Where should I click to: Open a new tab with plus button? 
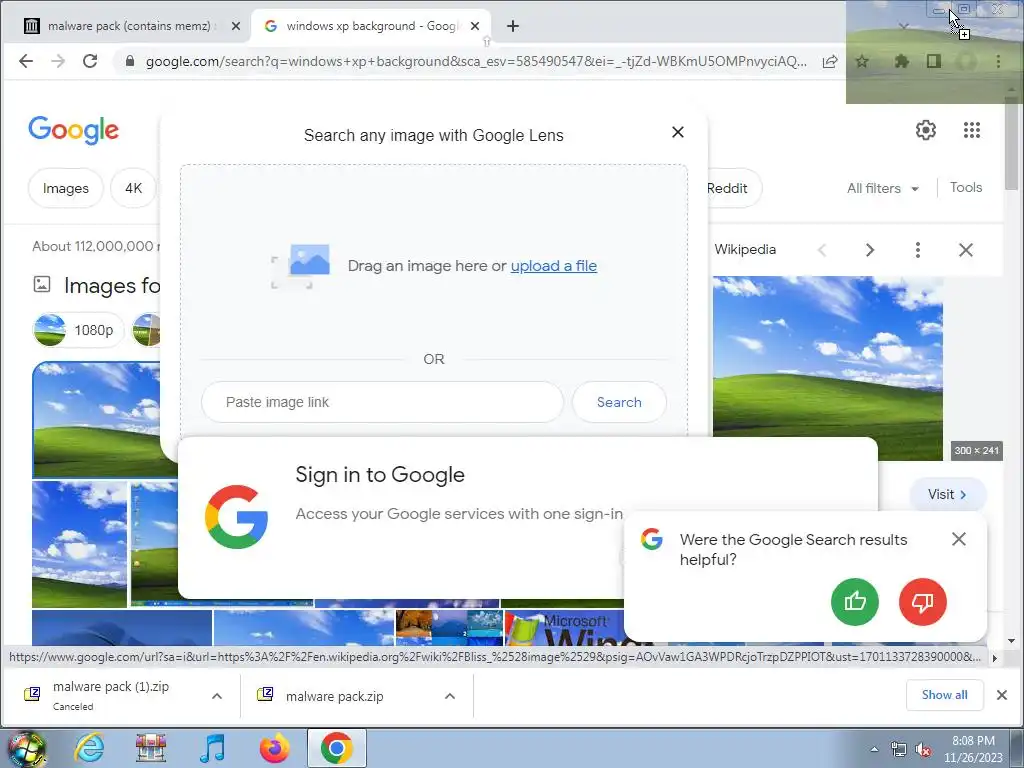(513, 26)
